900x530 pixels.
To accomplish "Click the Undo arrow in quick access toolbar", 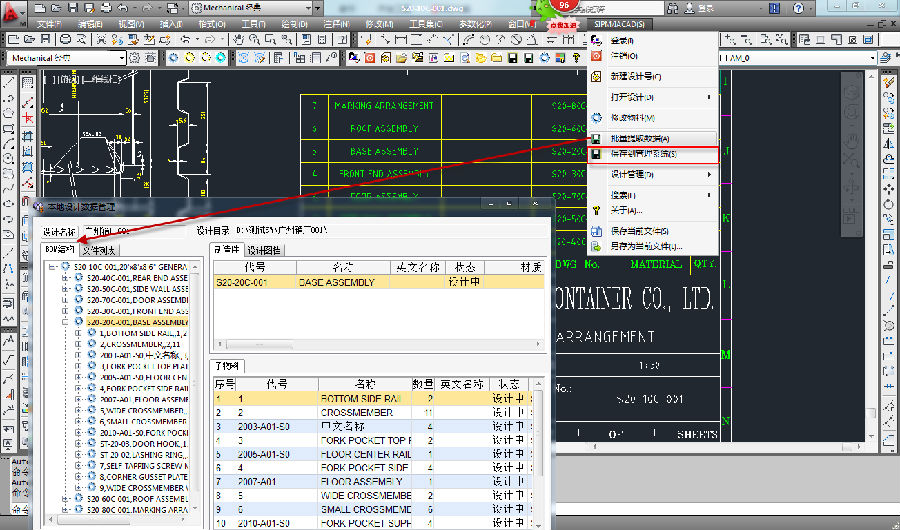I will click(x=124, y=8).
